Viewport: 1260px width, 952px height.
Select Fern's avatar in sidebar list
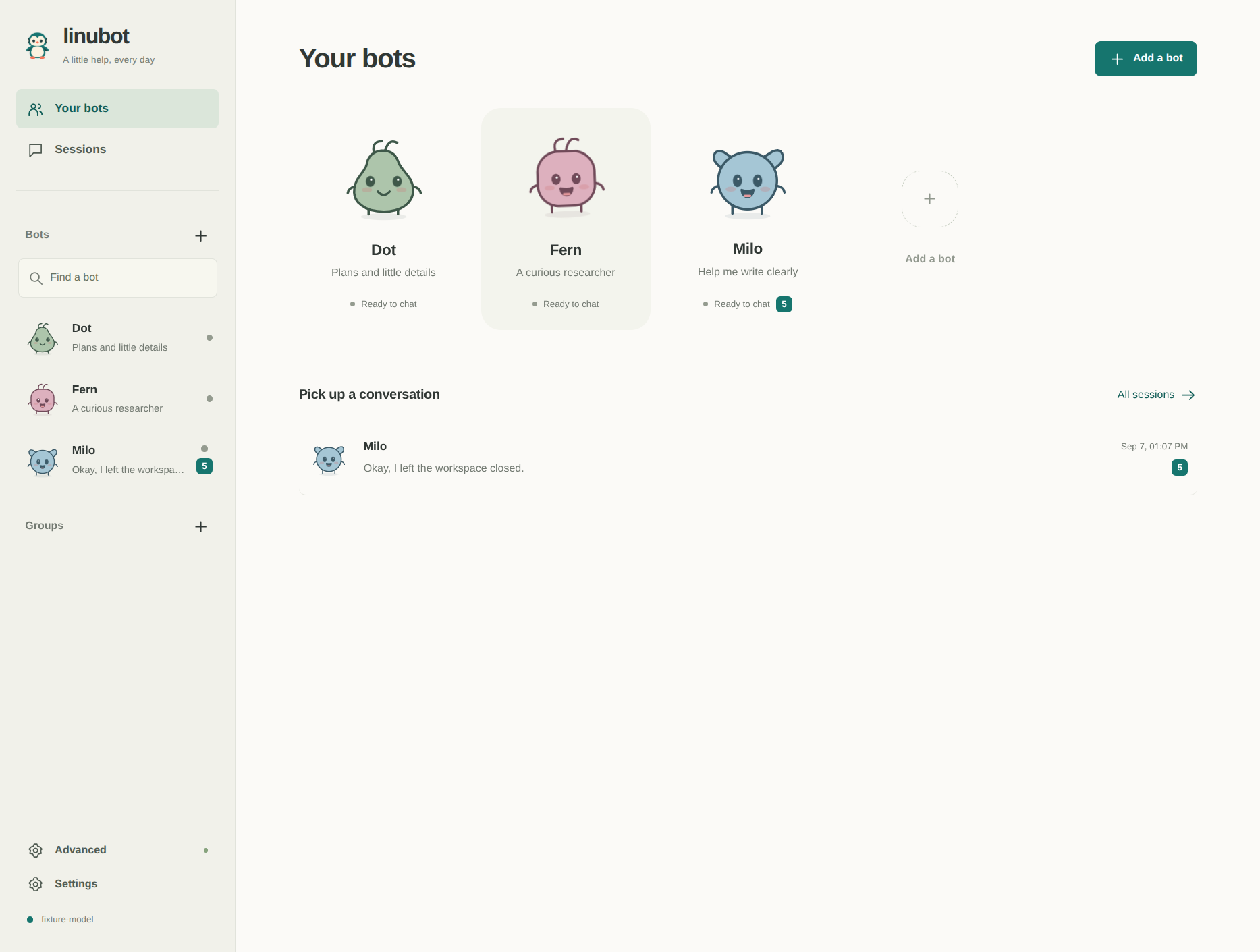pyautogui.click(x=43, y=399)
